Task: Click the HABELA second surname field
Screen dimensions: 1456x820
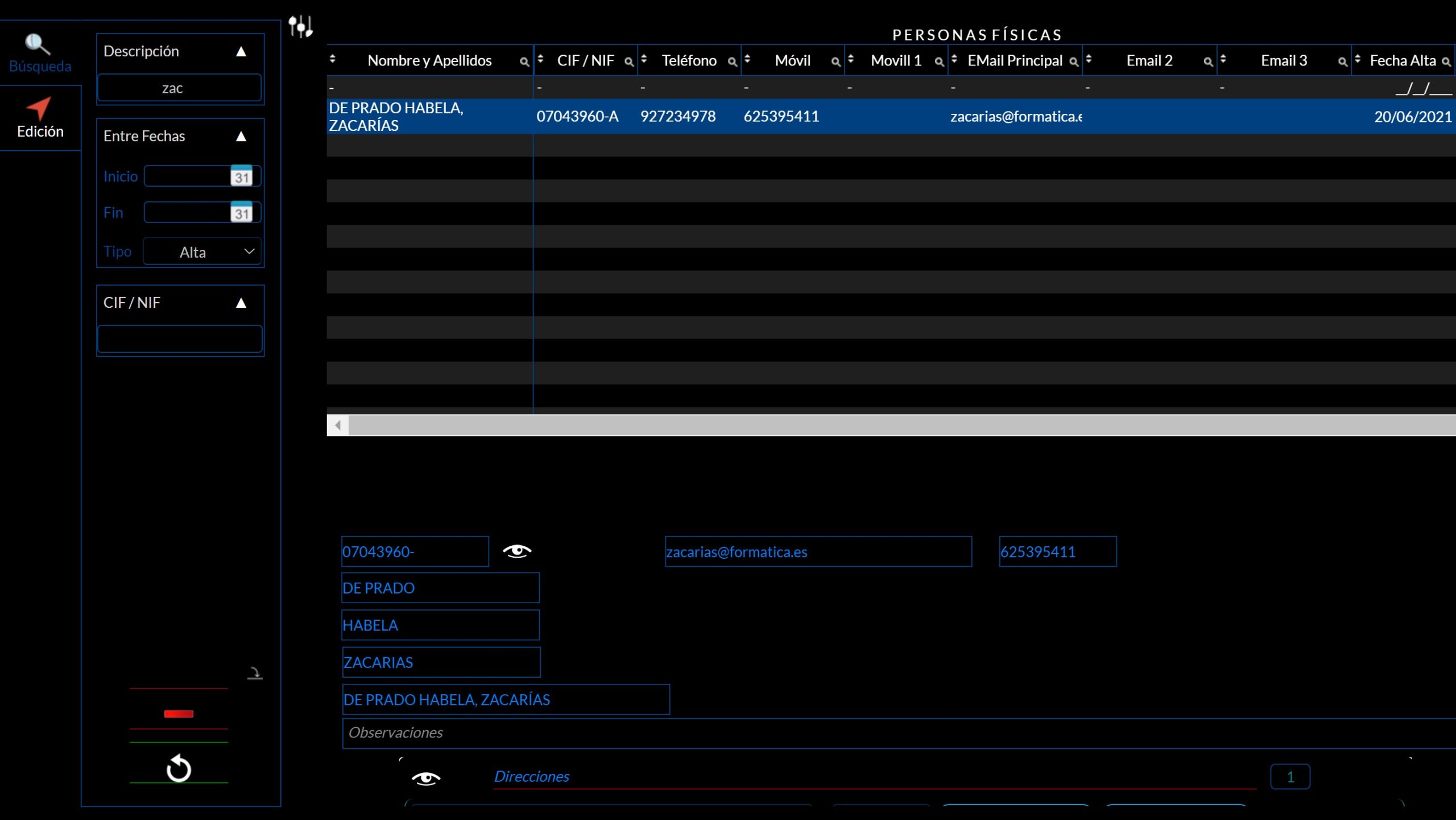Action: pyautogui.click(x=441, y=625)
